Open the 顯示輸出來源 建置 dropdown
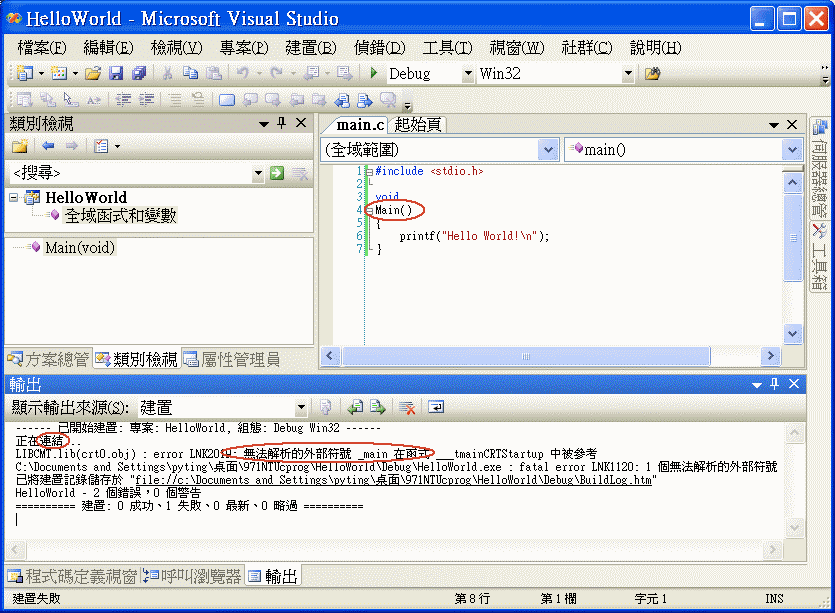The height and width of the screenshot is (613, 835). (301, 407)
